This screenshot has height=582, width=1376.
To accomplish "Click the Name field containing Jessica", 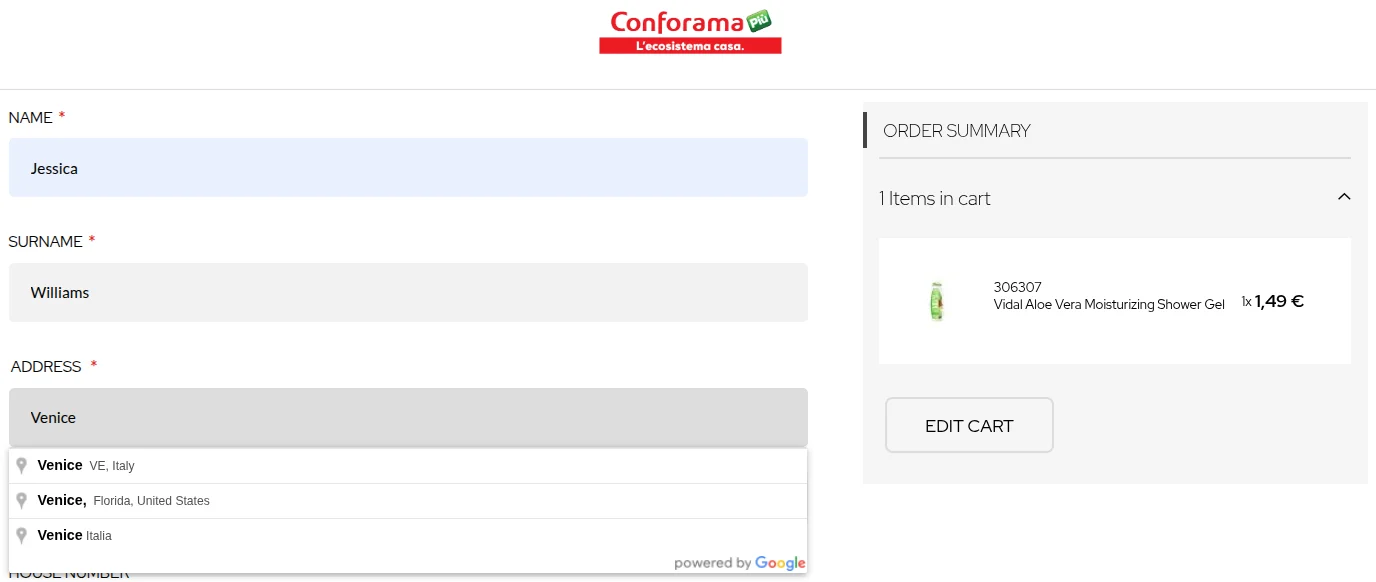I will coord(408,167).
